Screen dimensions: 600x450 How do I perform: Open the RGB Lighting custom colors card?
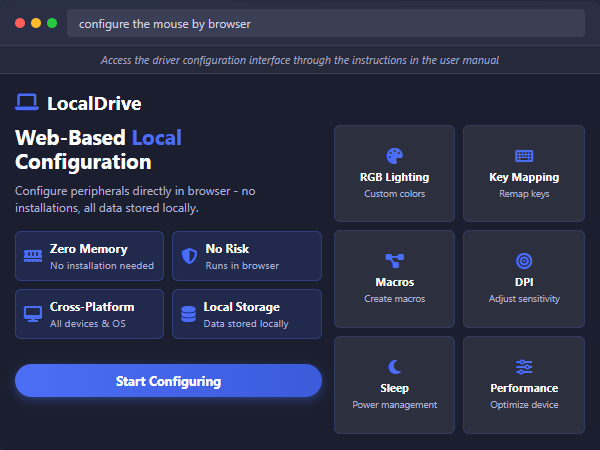[x=394, y=173]
